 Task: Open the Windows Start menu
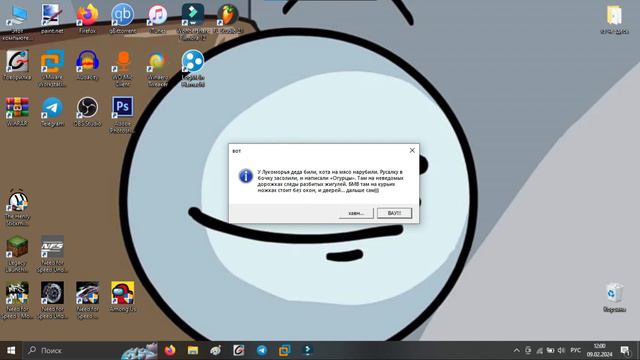click(x=11, y=350)
